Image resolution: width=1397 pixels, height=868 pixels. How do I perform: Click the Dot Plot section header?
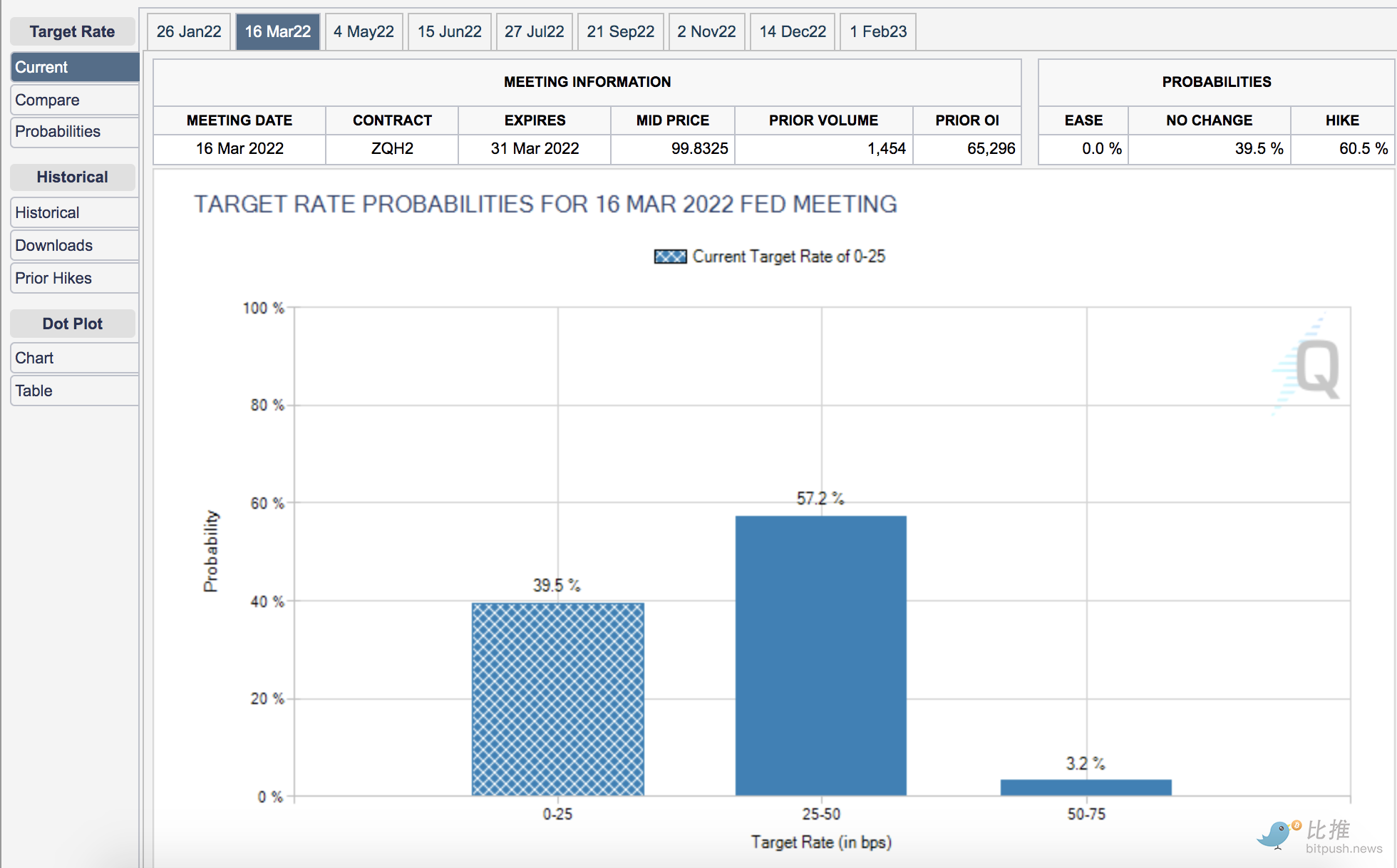click(72, 324)
